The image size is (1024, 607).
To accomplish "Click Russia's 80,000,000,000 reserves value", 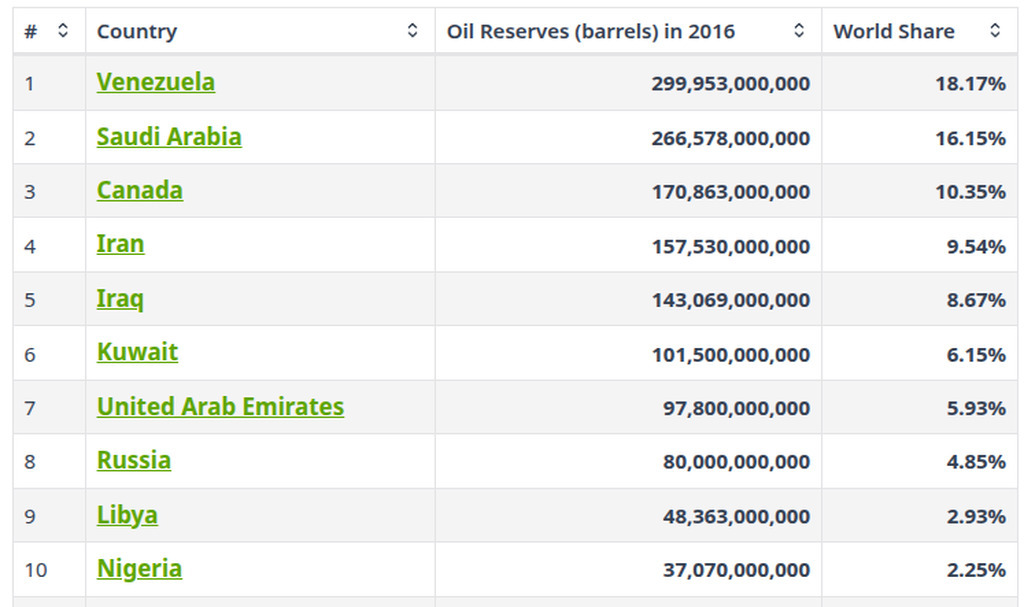I will tap(736, 462).
